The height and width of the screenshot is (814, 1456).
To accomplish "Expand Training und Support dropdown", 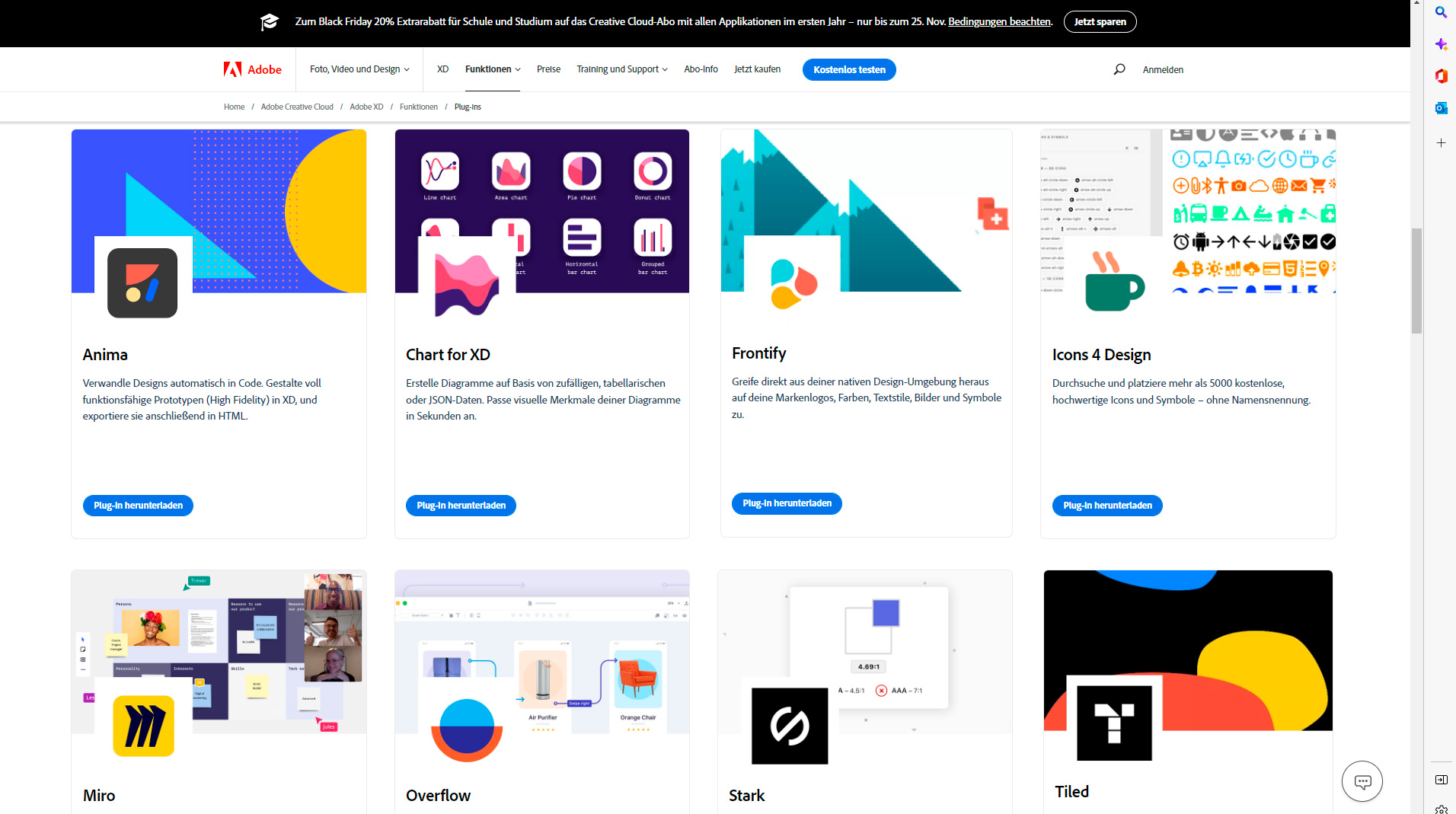I will [x=621, y=69].
